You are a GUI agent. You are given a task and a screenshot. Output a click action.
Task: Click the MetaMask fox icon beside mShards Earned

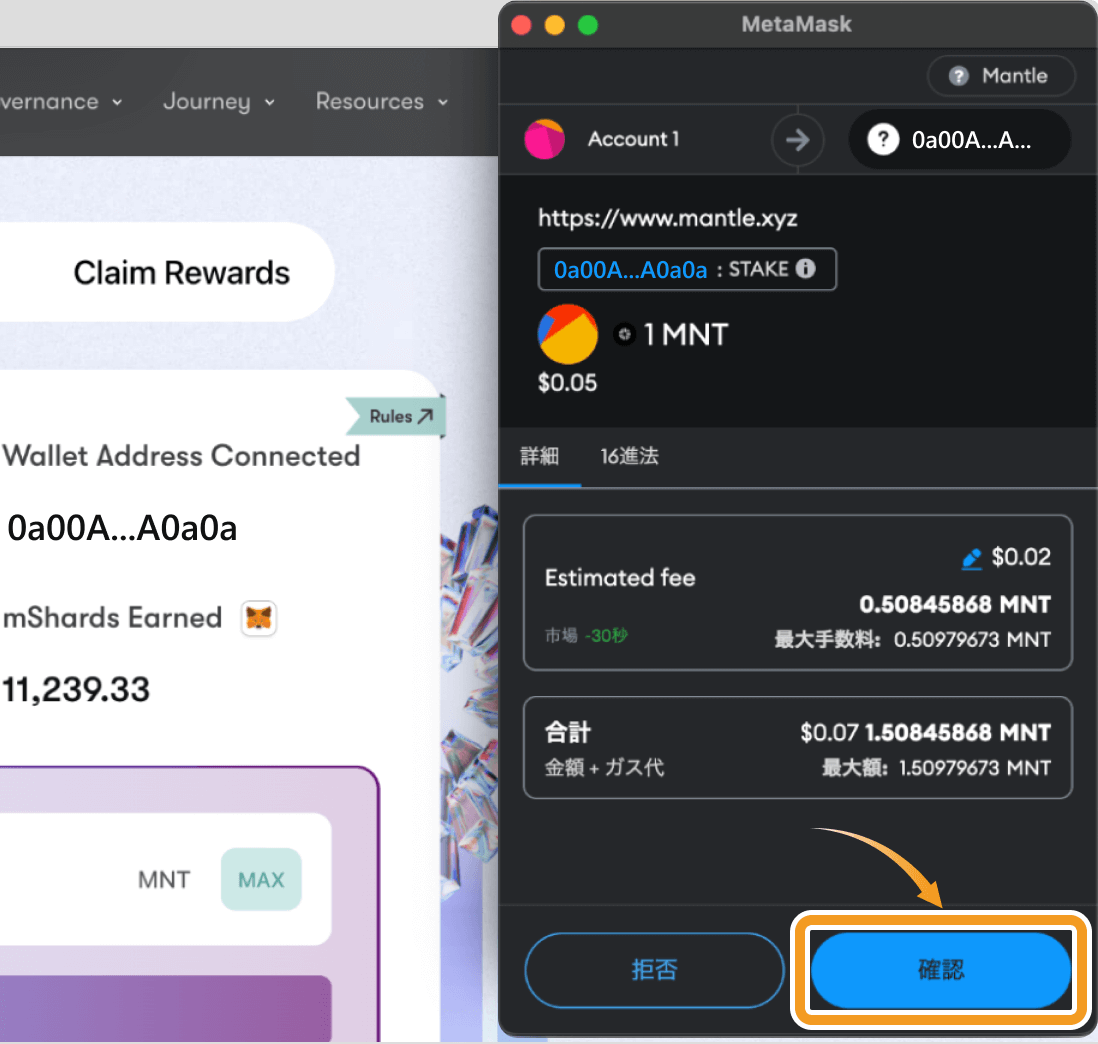pyautogui.click(x=258, y=618)
